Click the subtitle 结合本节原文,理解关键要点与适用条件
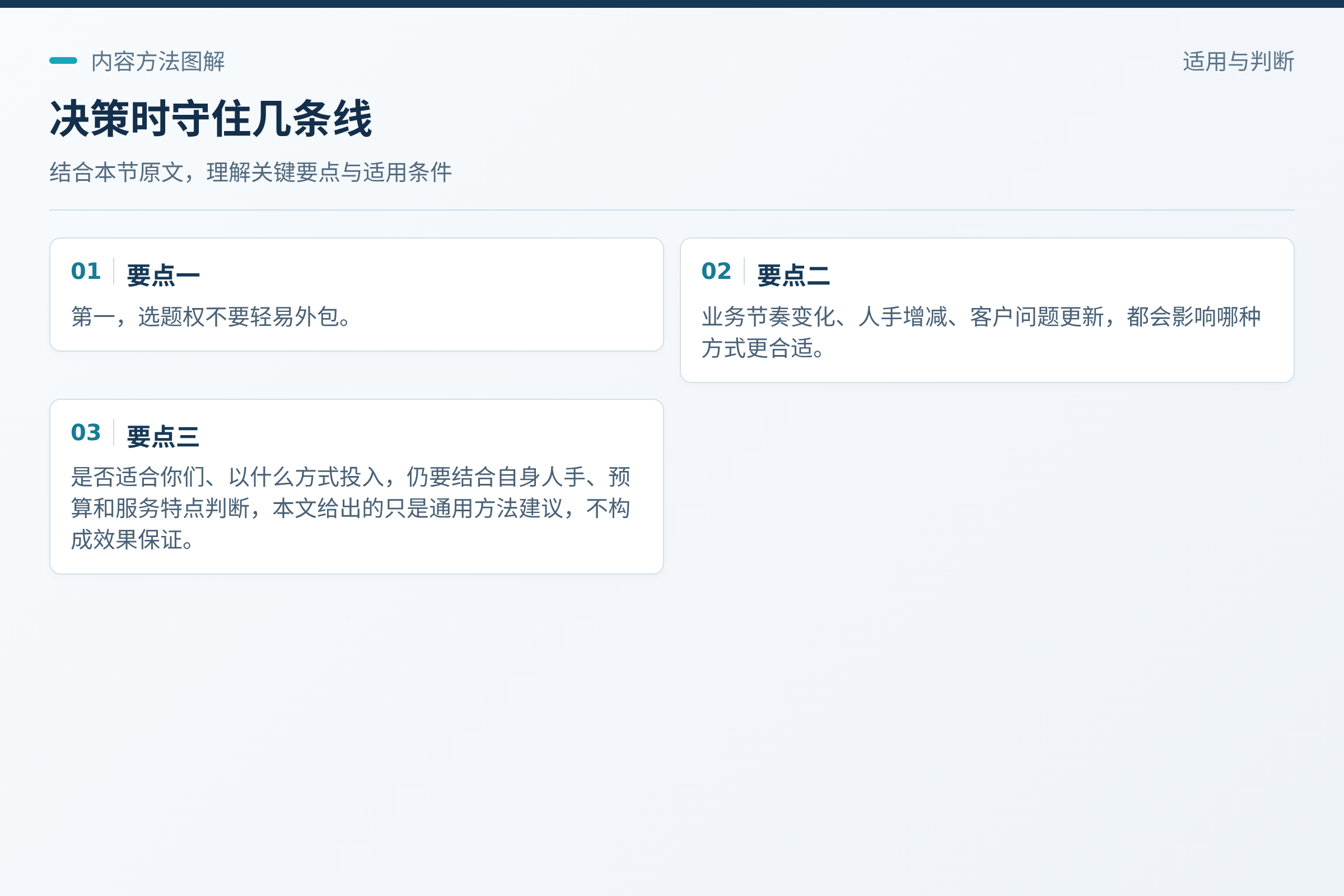Viewport: 1344px width, 896px height. [250, 172]
